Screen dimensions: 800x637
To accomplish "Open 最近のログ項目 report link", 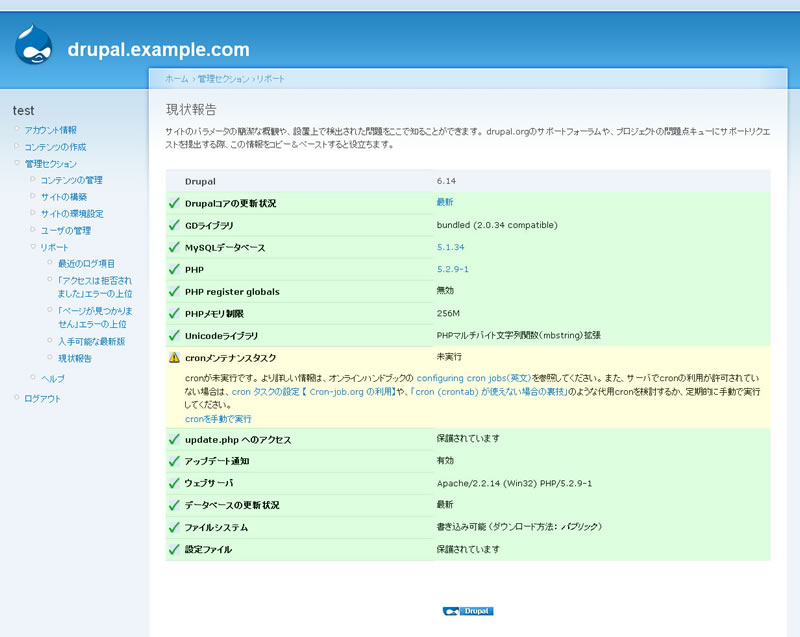I will pos(86,264).
